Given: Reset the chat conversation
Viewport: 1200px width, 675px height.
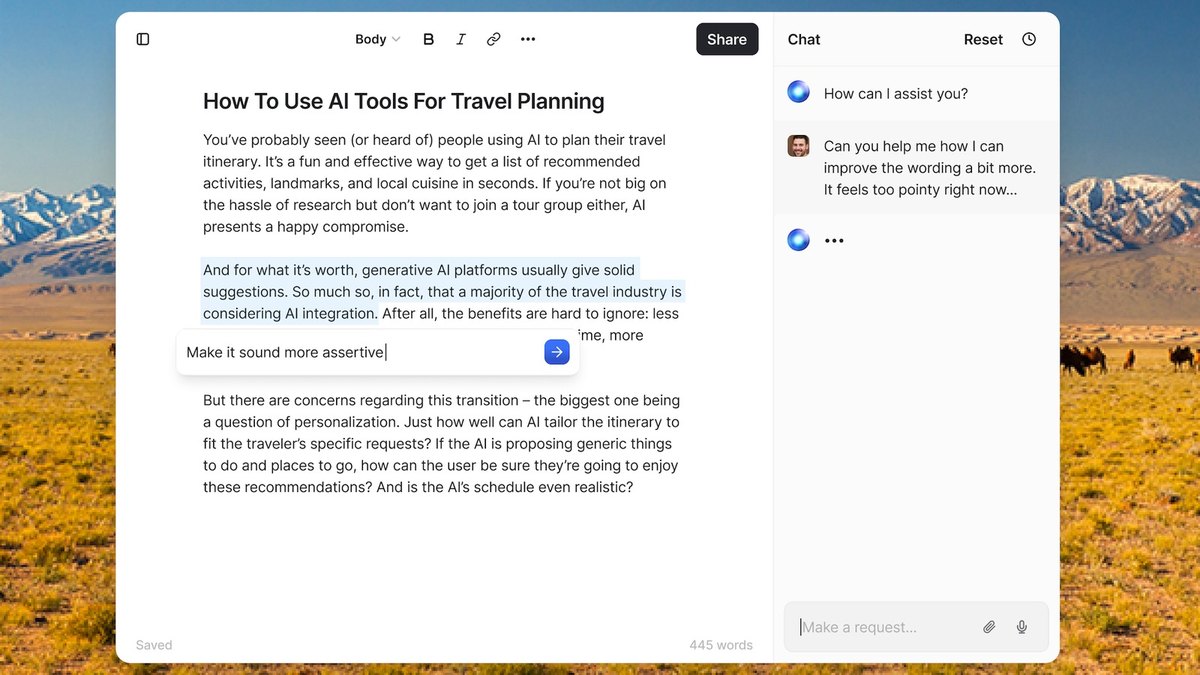Looking at the screenshot, I should click(983, 39).
